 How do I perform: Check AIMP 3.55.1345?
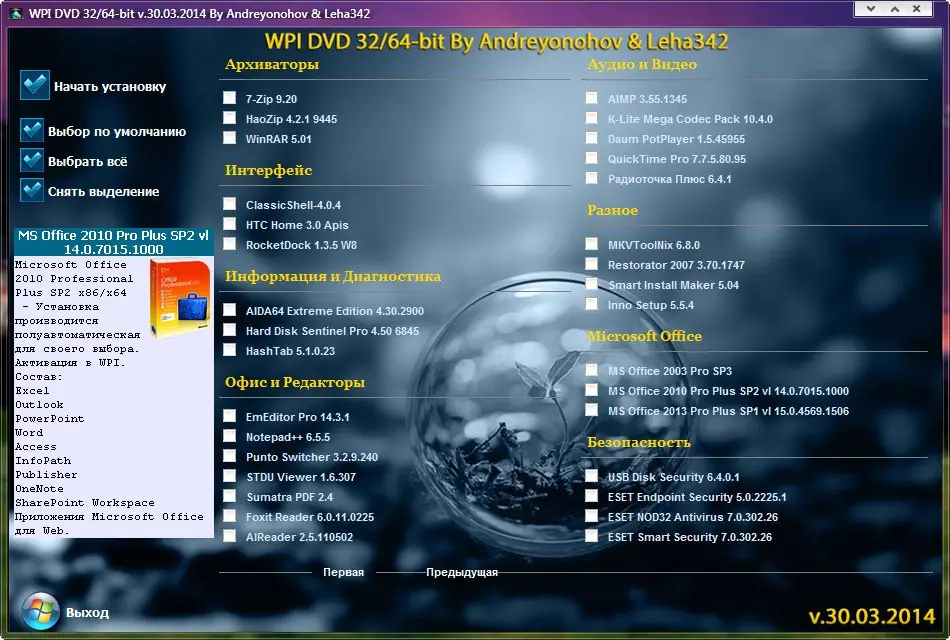coord(592,98)
